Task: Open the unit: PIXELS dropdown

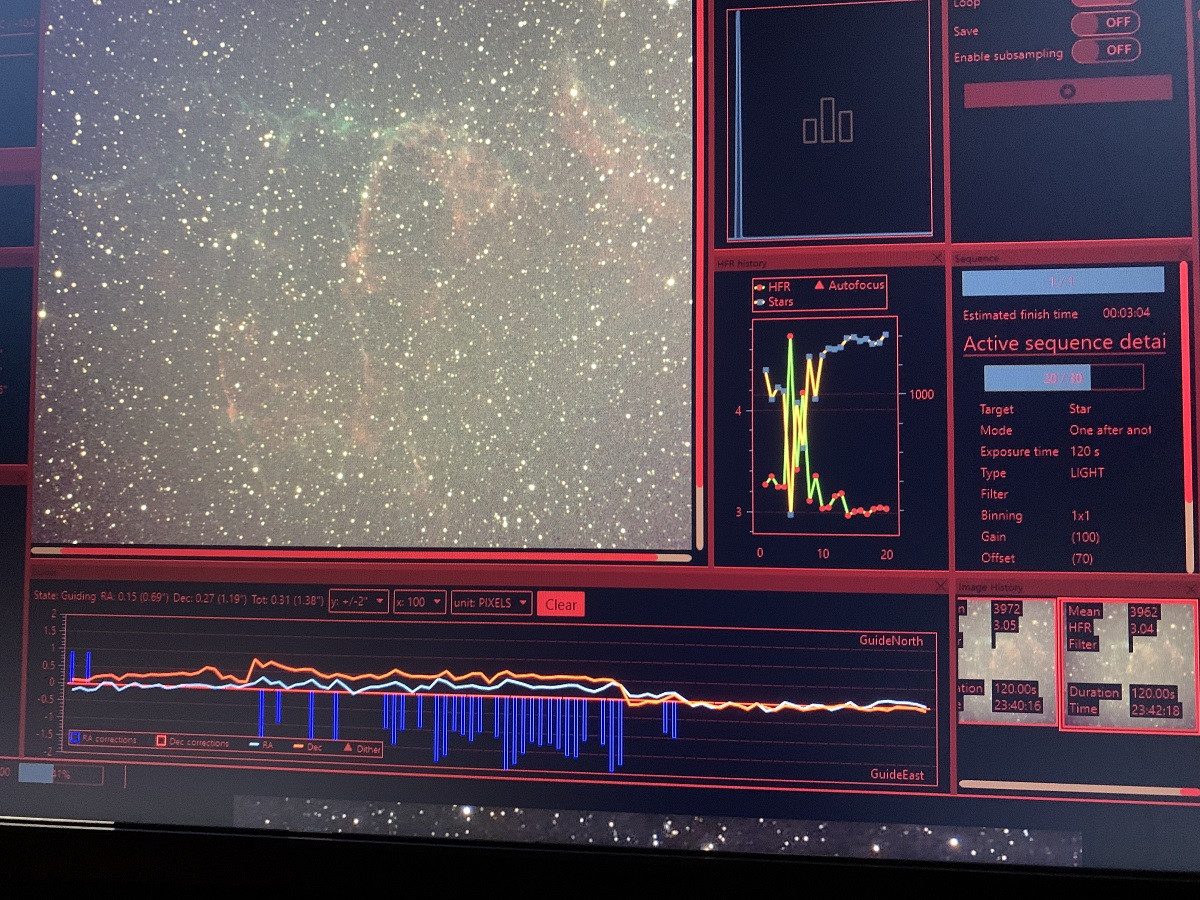Action: pyautogui.click(x=491, y=603)
